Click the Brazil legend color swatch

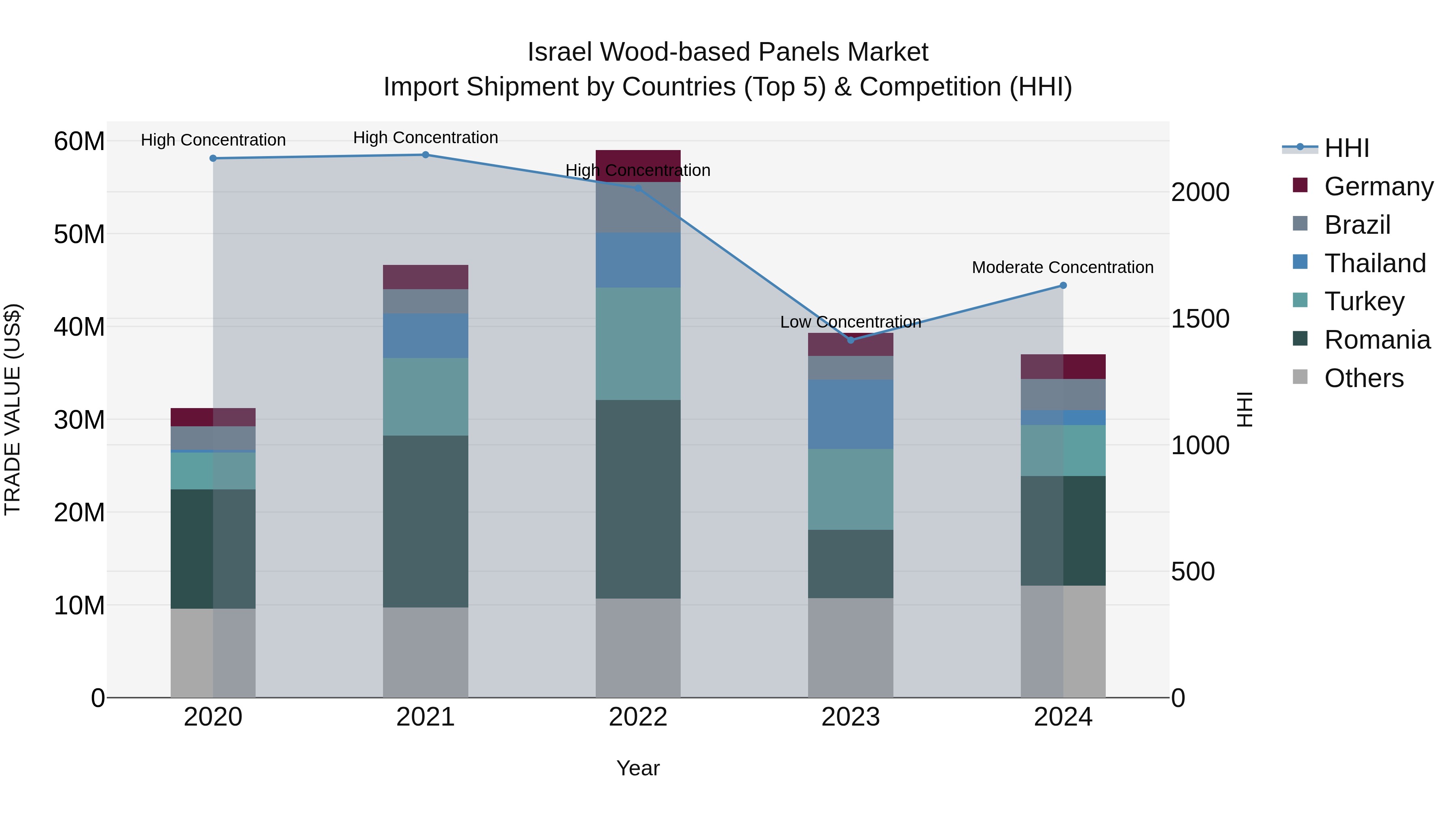point(1300,224)
